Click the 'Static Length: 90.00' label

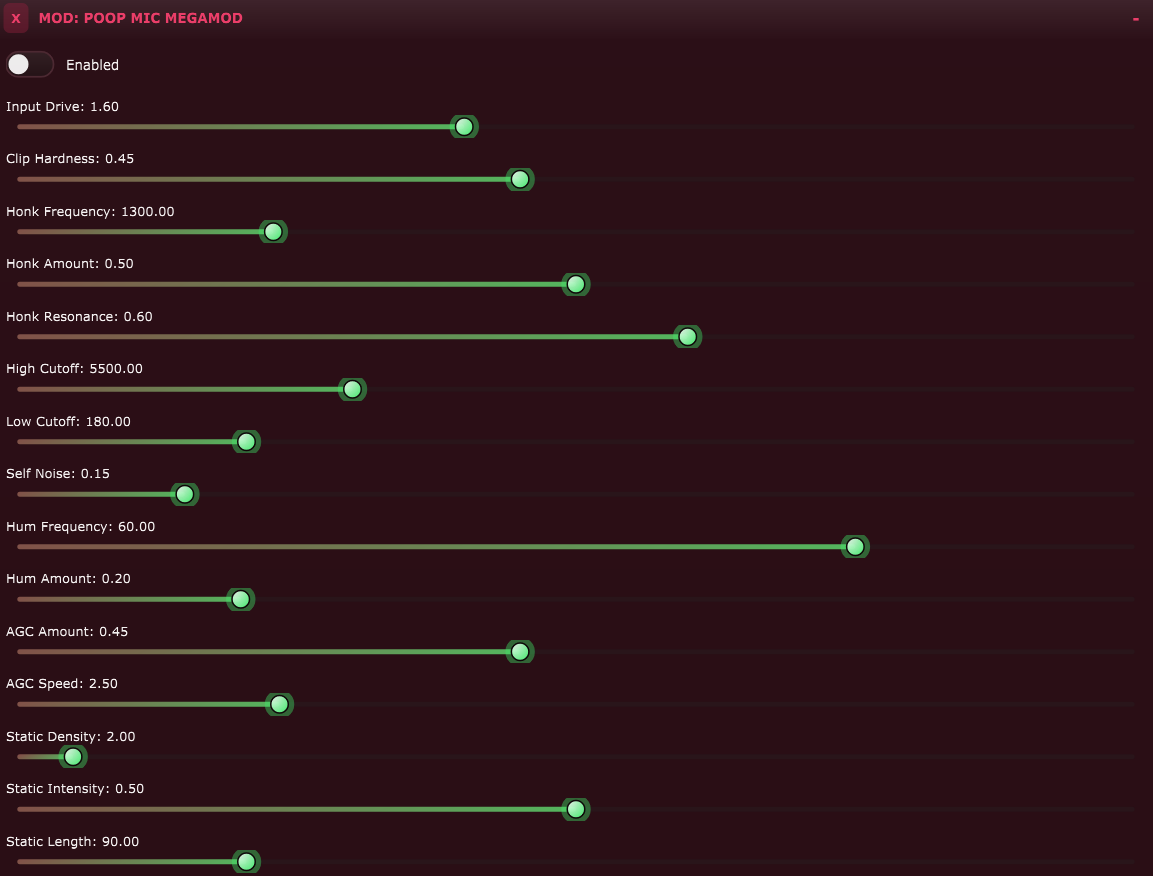tap(73, 842)
